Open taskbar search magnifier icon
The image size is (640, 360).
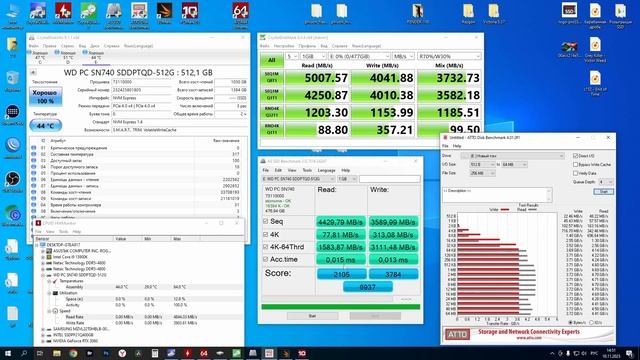pyautogui.click(x=24, y=353)
